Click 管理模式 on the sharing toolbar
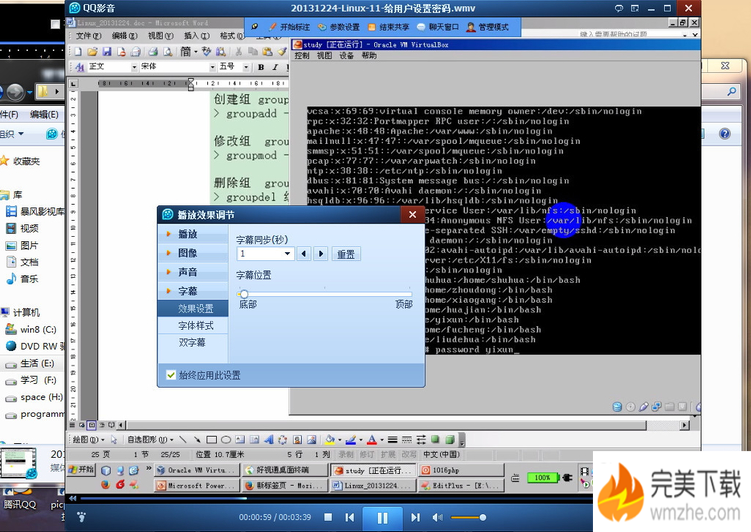This screenshot has height=532, width=751. pyautogui.click(x=488, y=27)
